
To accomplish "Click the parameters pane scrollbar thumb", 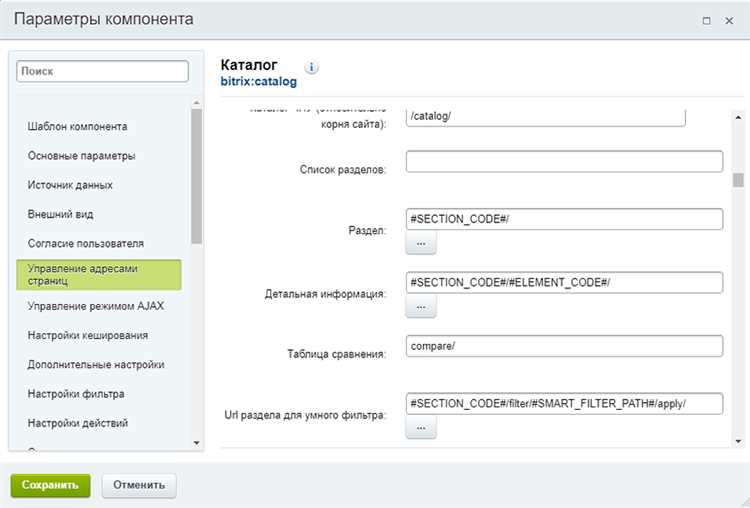I will pyautogui.click(x=738, y=180).
